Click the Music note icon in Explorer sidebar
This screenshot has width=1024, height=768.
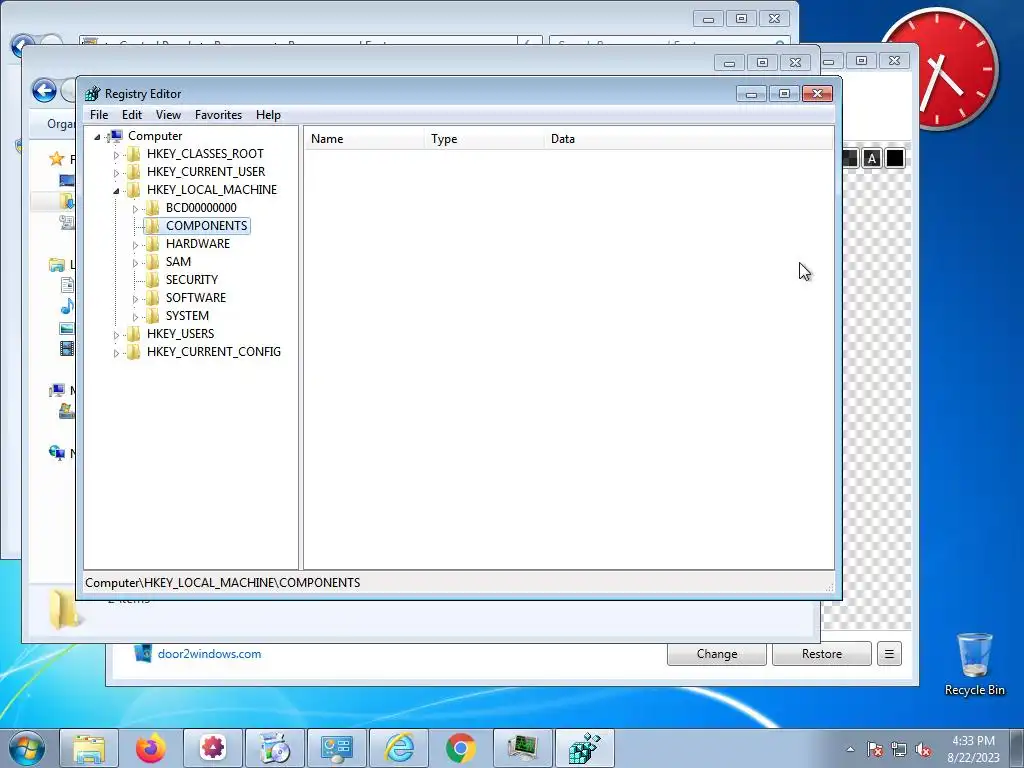pos(67,306)
